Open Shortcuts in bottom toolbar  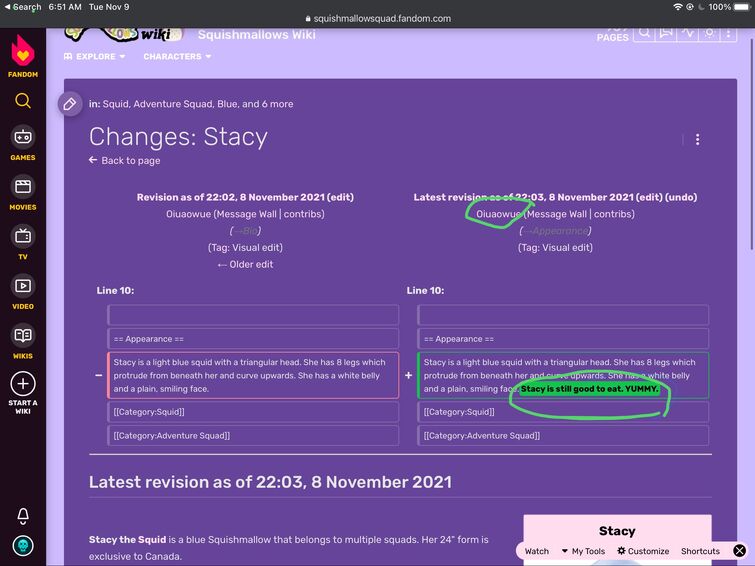[700, 551]
